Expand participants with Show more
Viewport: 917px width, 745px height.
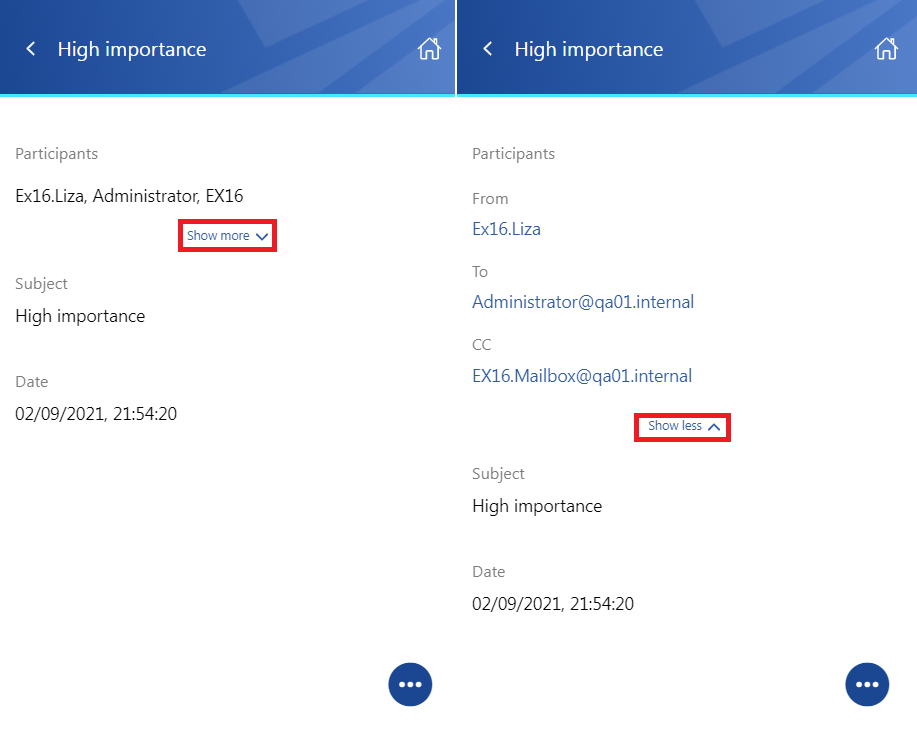tap(227, 236)
